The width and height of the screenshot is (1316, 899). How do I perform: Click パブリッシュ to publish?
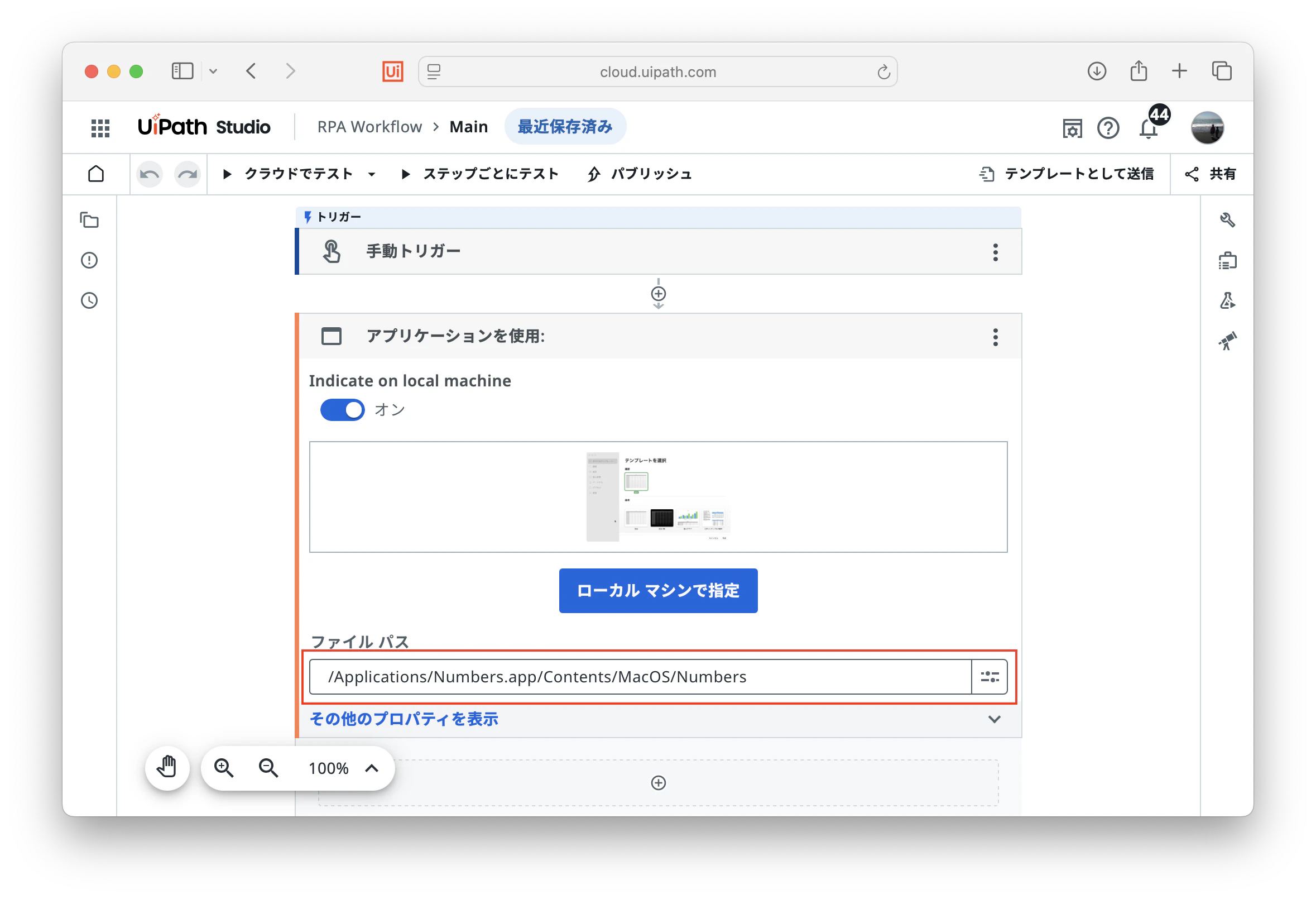(640, 174)
